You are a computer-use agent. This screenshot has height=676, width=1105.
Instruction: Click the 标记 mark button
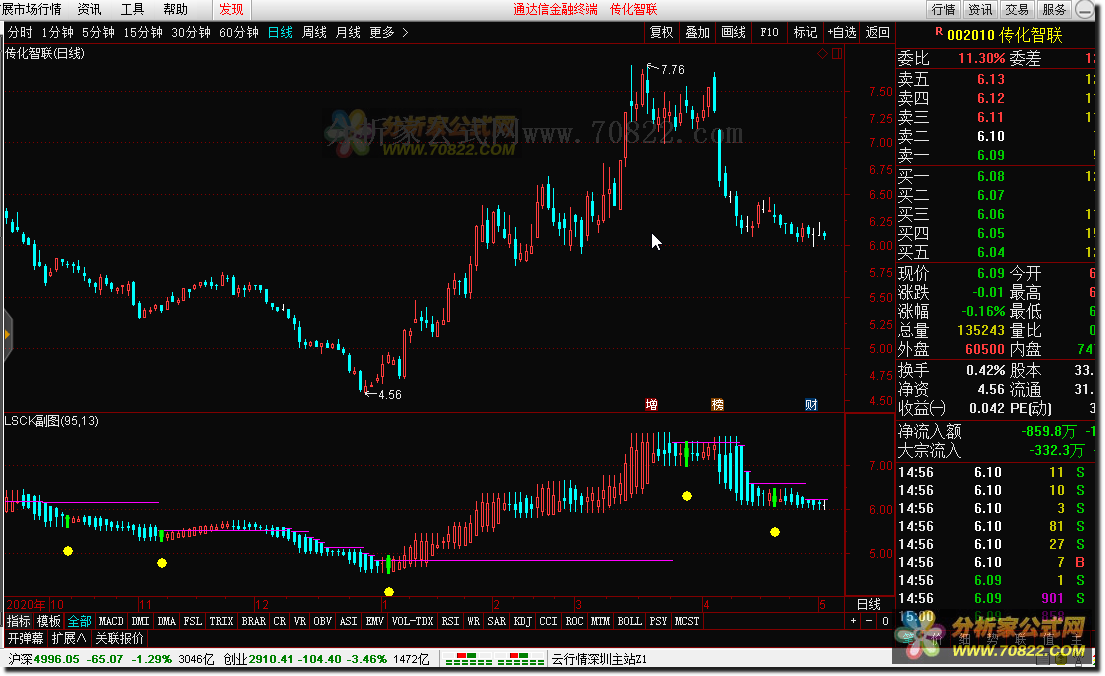[x=805, y=32]
